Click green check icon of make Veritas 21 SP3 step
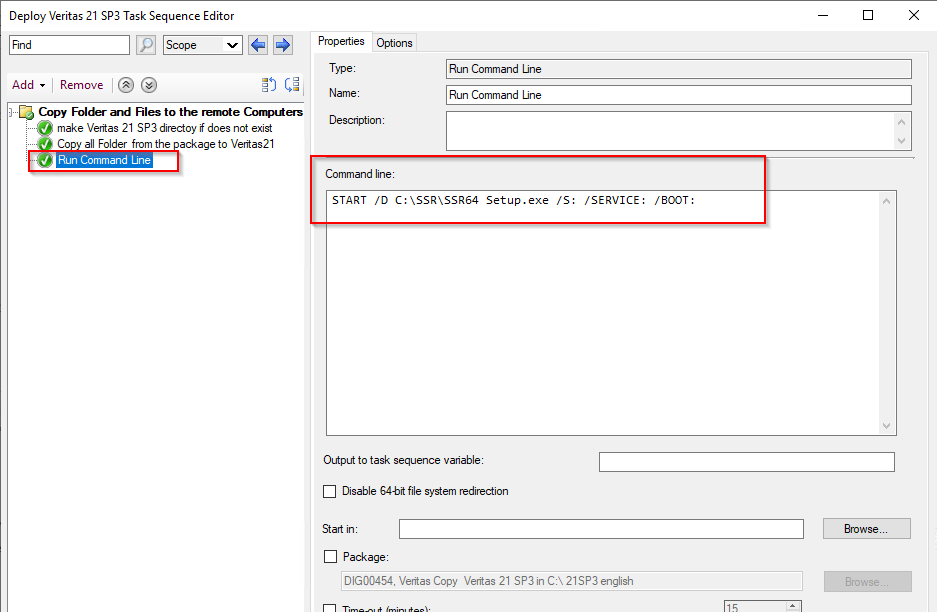This screenshot has height=612, width=937. [x=45, y=128]
